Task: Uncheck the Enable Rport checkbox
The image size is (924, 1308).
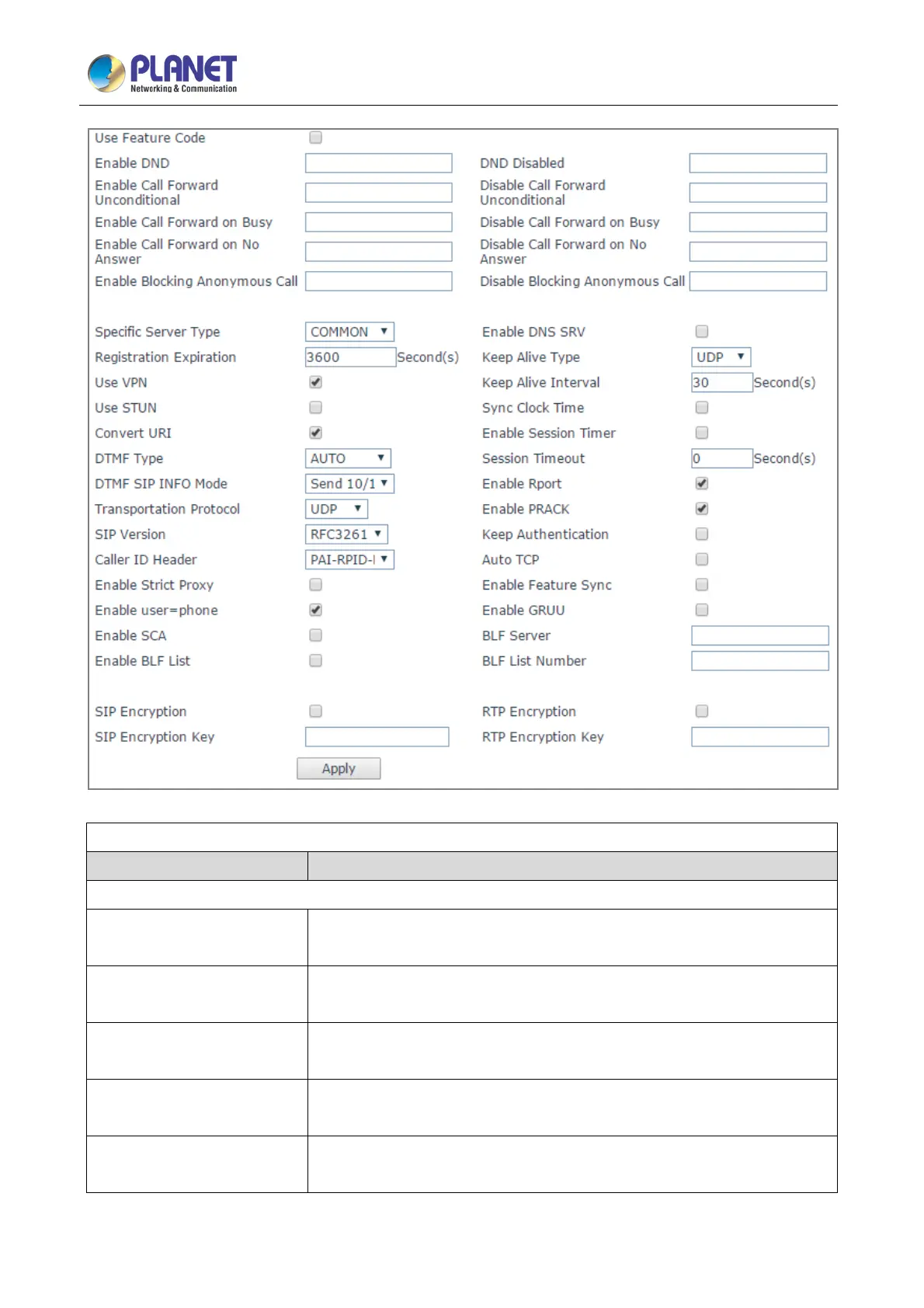Action: (x=702, y=483)
